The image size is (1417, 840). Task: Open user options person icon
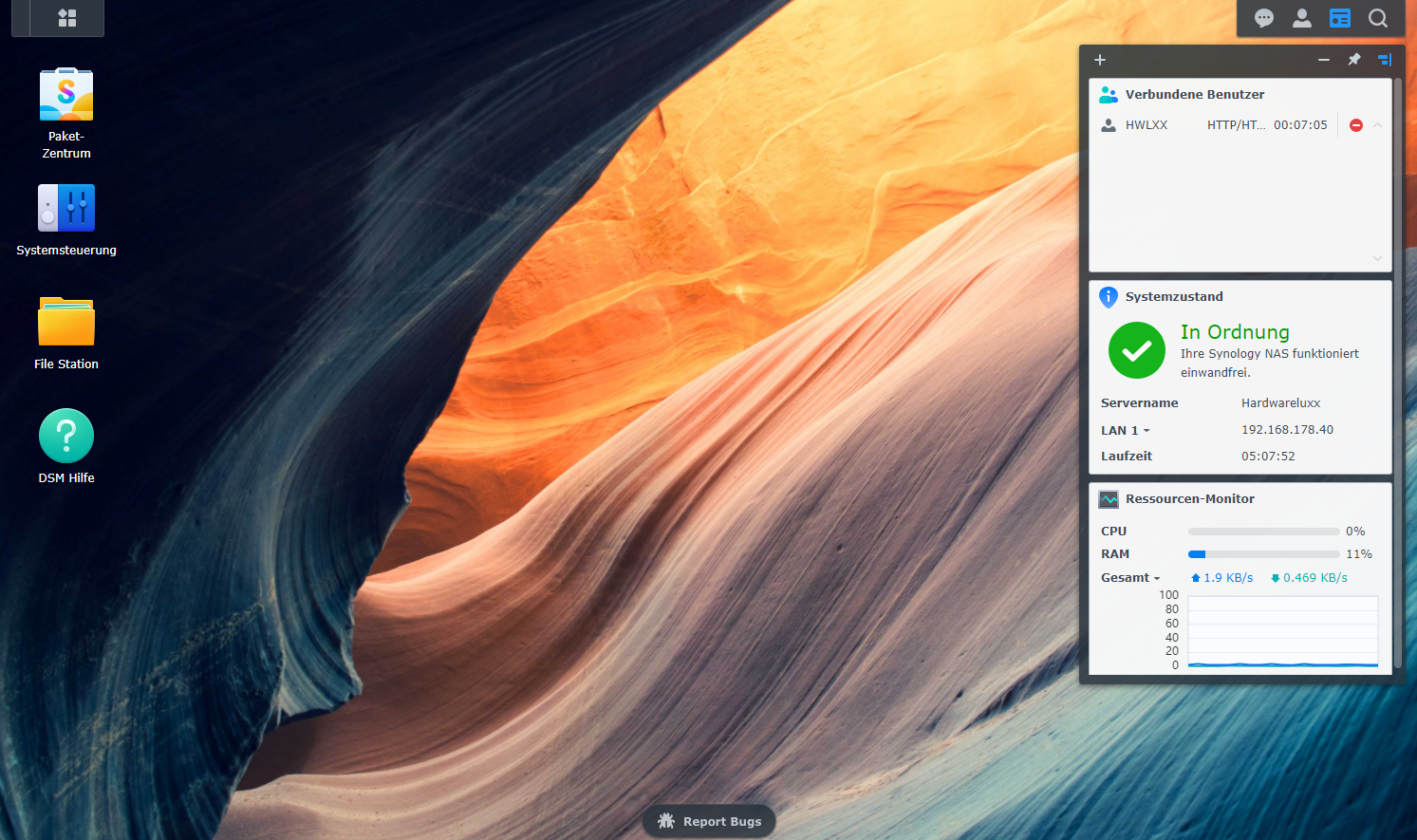(x=1302, y=18)
